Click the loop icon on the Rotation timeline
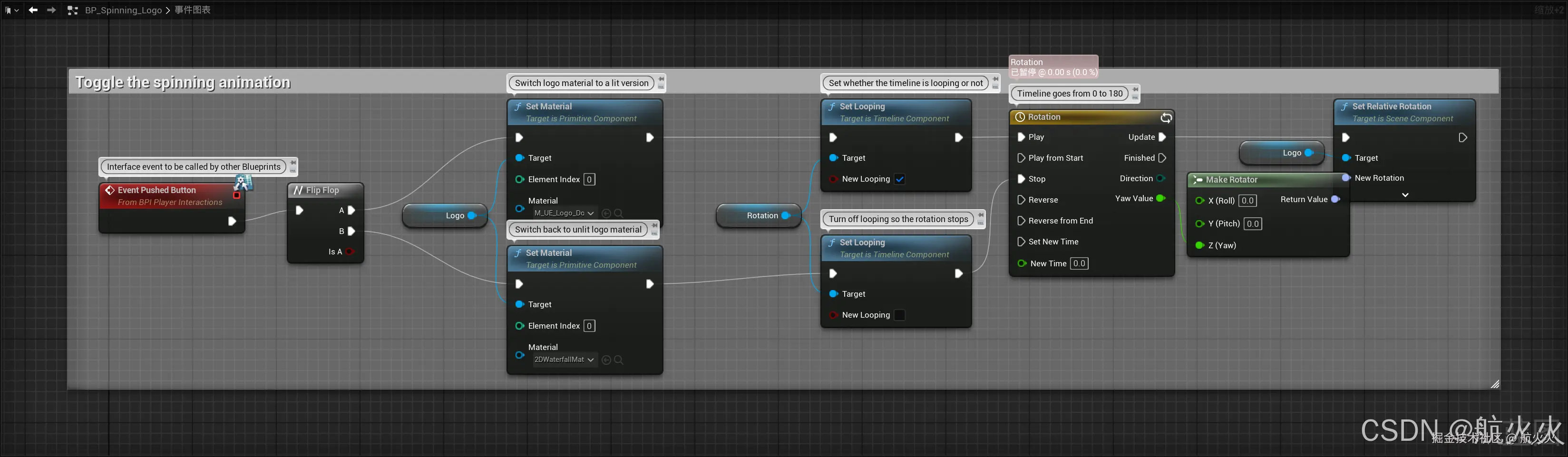1568x457 pixels. coord(1166,118)
